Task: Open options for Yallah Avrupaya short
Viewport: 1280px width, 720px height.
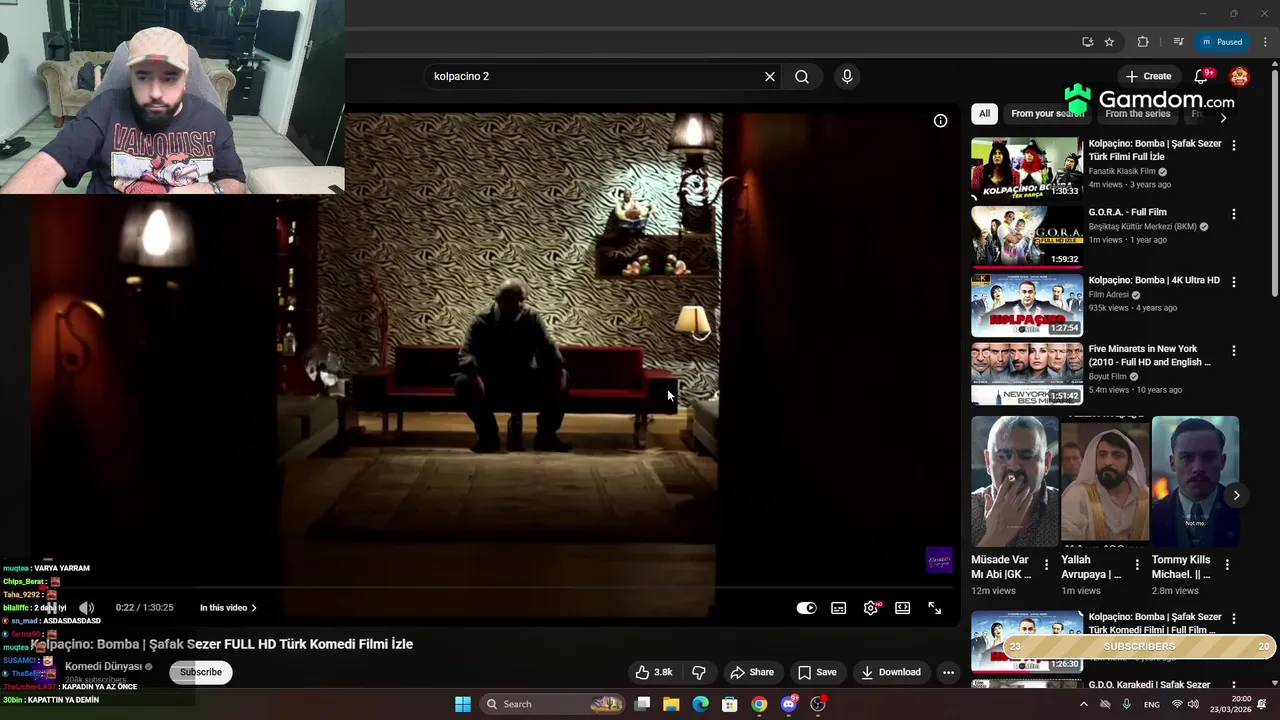Action: [x=1137, y=565]
